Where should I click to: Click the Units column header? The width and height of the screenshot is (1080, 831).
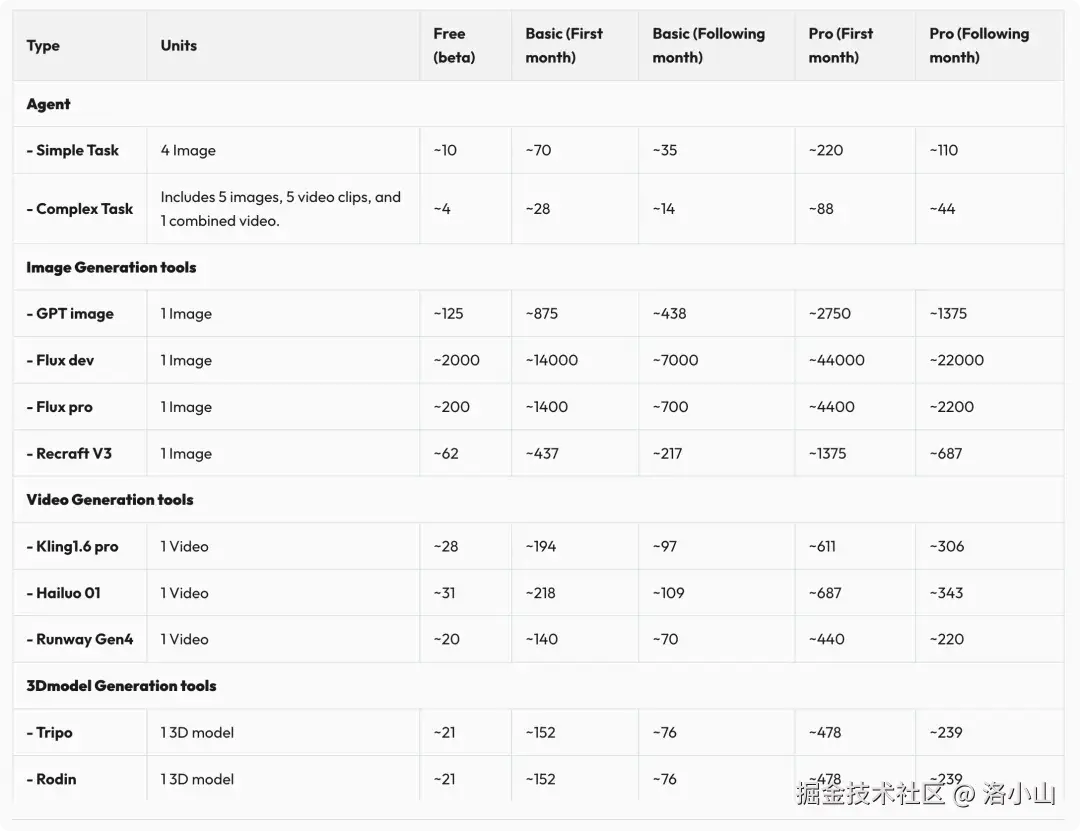pos(179,46)
